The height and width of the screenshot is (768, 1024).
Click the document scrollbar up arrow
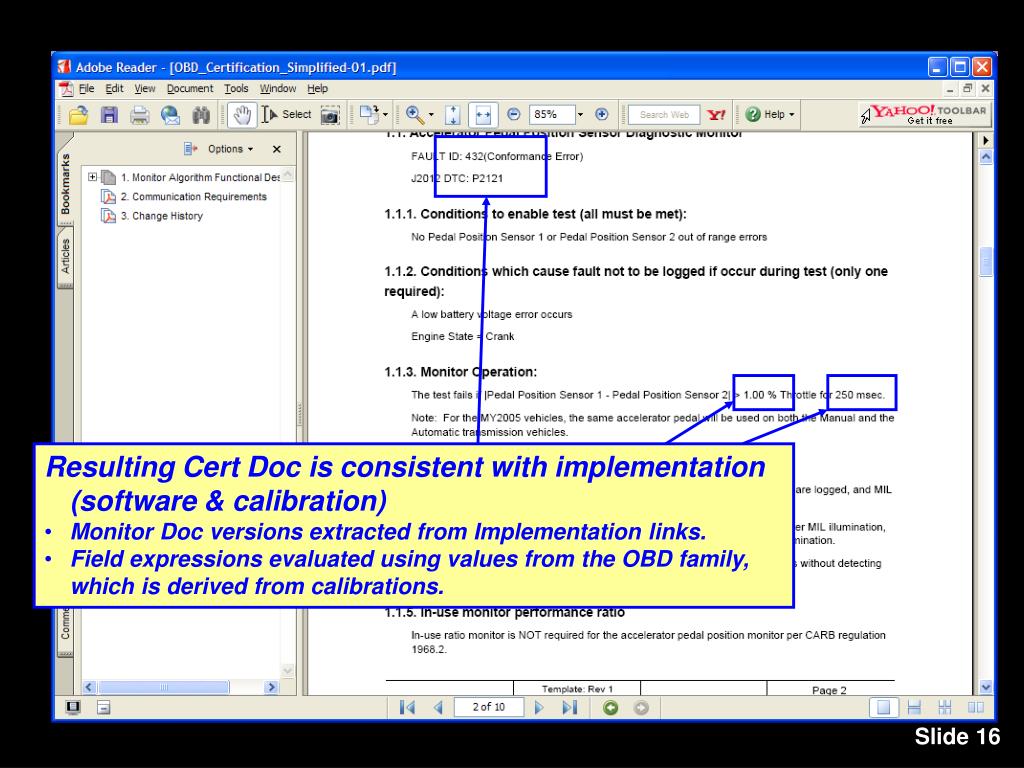(986, 157)
